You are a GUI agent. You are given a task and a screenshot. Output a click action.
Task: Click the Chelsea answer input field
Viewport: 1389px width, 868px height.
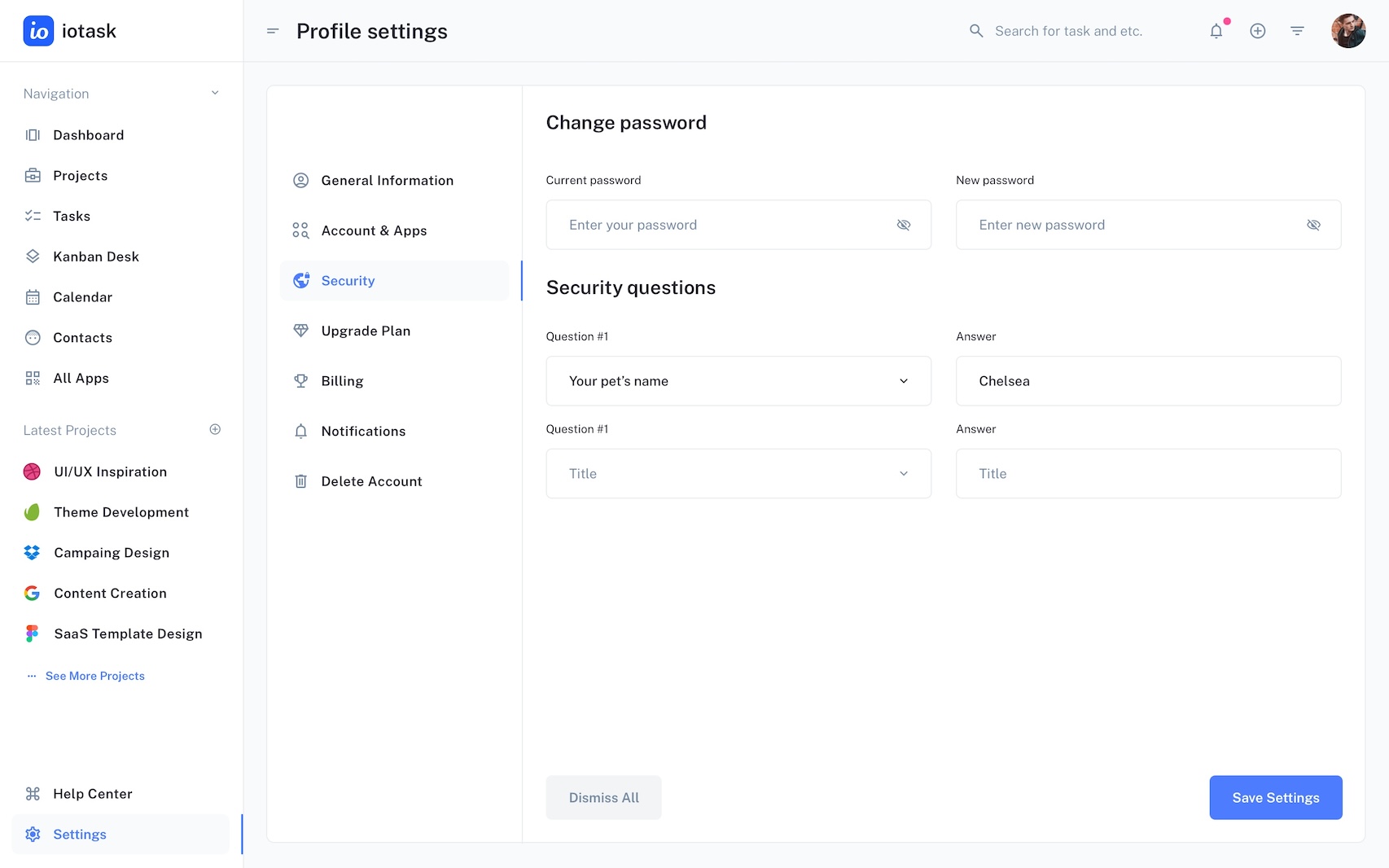pos(1148,381)
